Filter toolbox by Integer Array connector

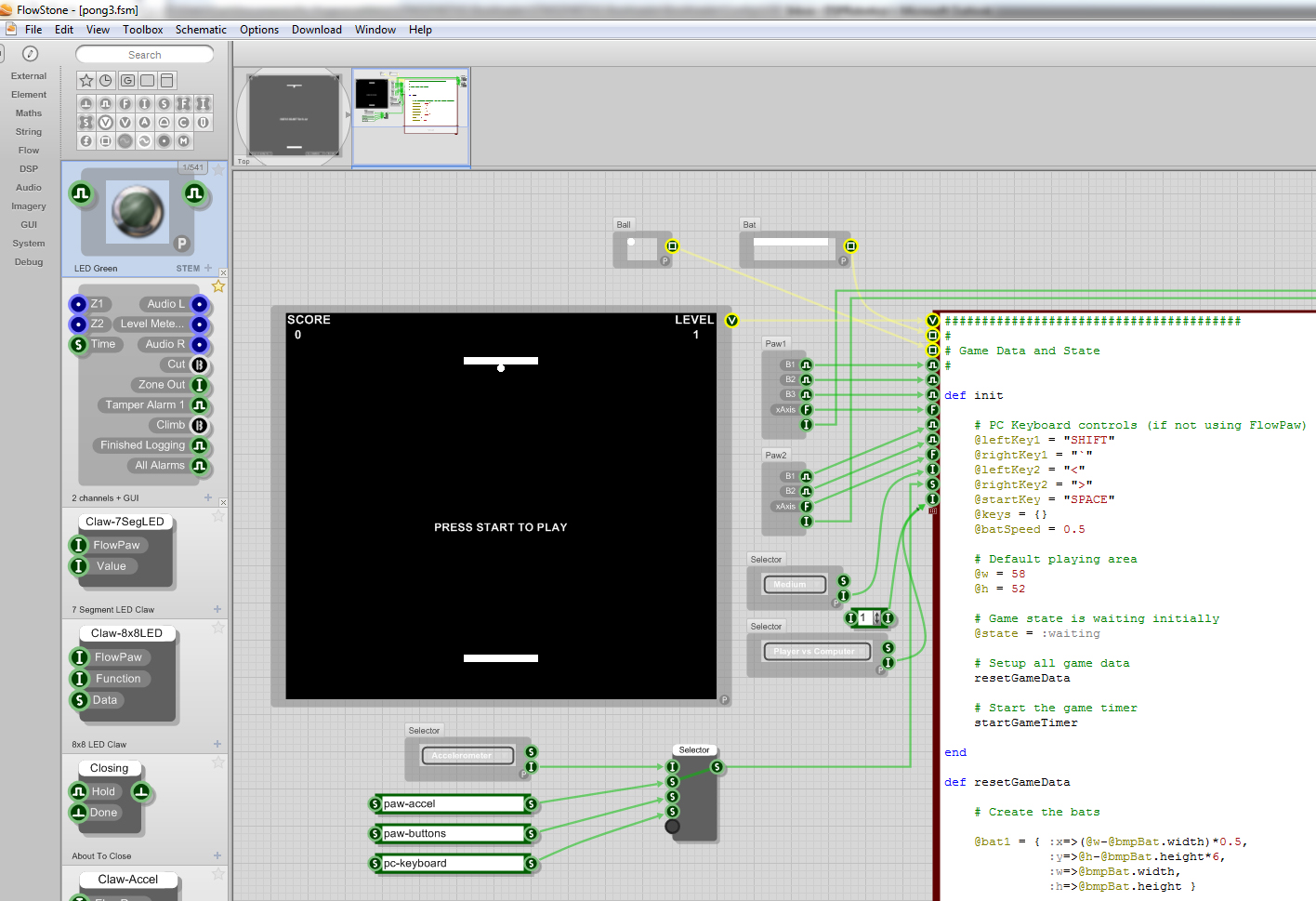[204, 103]
